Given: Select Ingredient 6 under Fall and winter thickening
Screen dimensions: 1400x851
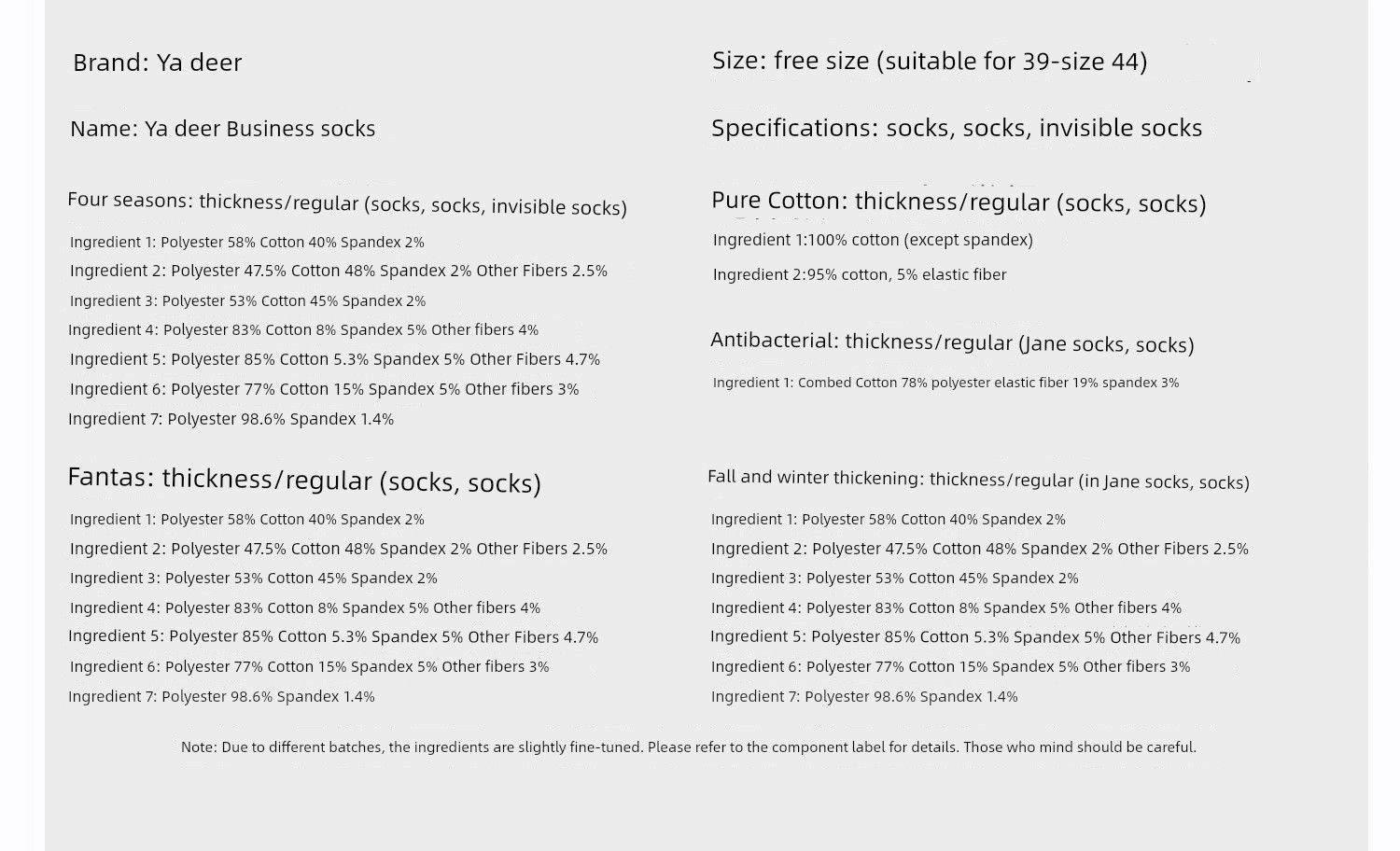Looking at the screenshot, I should pyautogui.click(x=950, y=667).
